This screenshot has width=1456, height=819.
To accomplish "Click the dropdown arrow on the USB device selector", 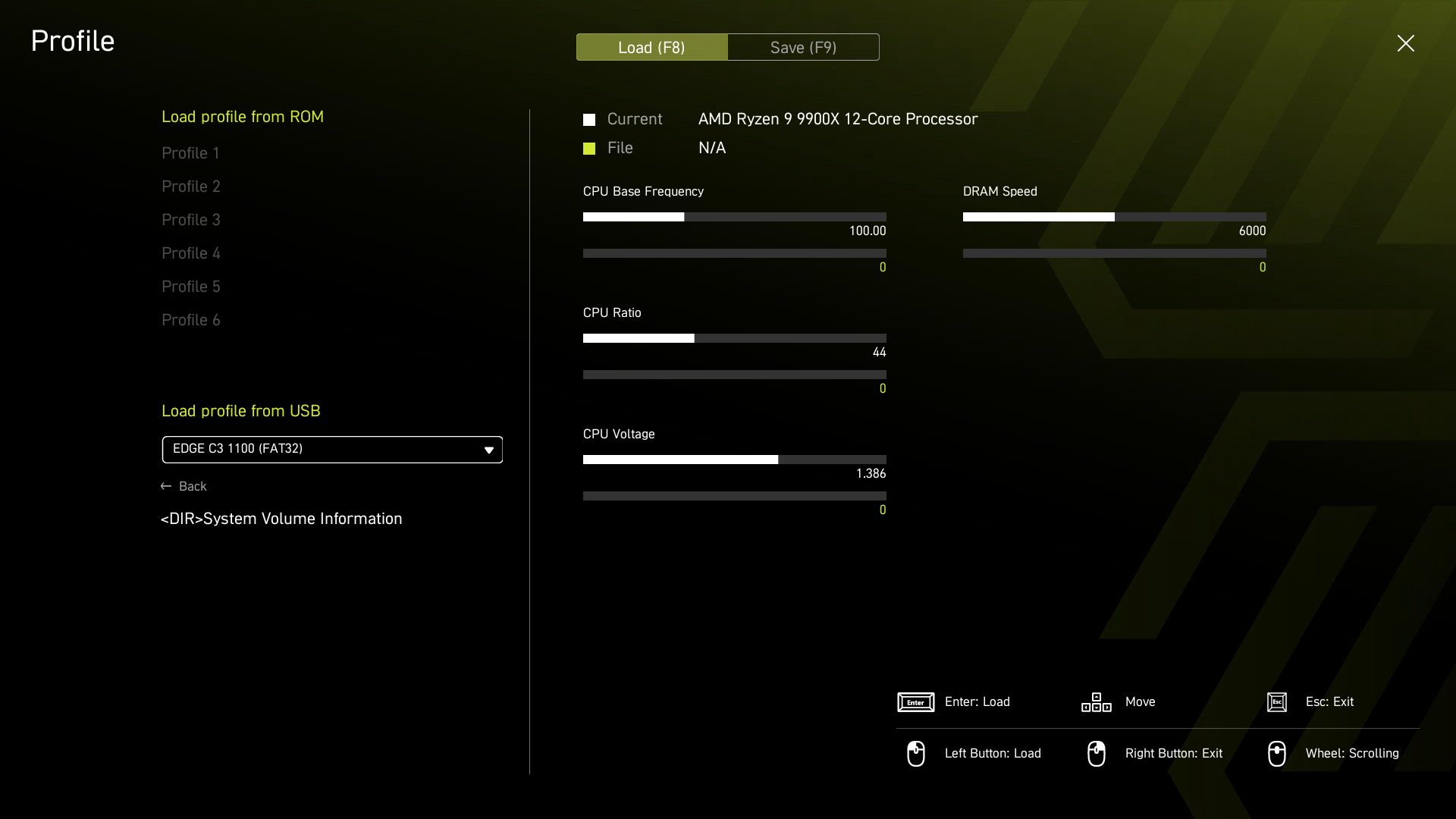I will click(x=489, y=449).
